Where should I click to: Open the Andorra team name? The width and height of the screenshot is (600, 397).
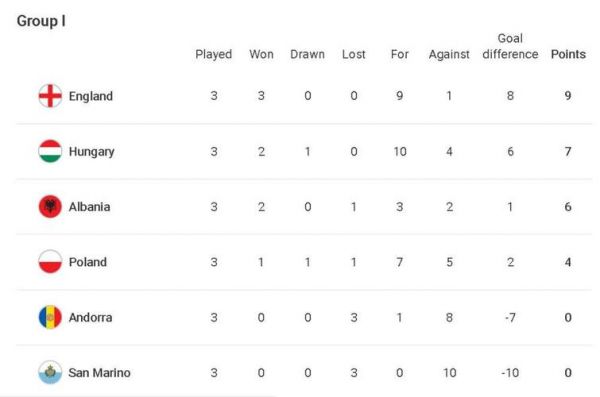pos(90,317)
